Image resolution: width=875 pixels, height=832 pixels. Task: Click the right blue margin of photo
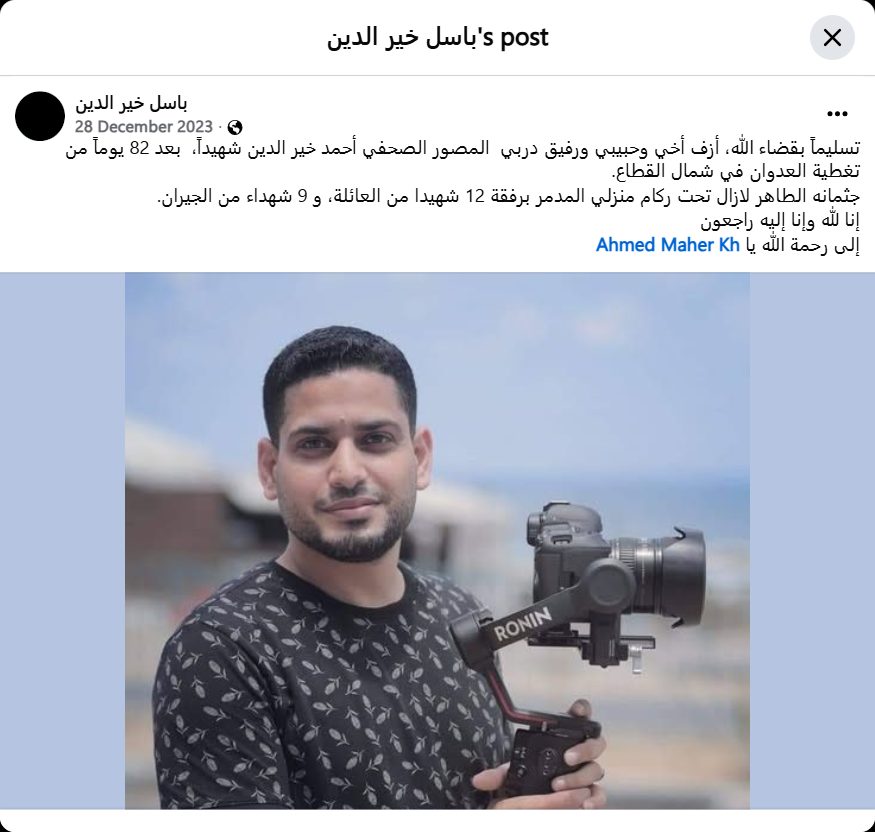tap(812, 540)
